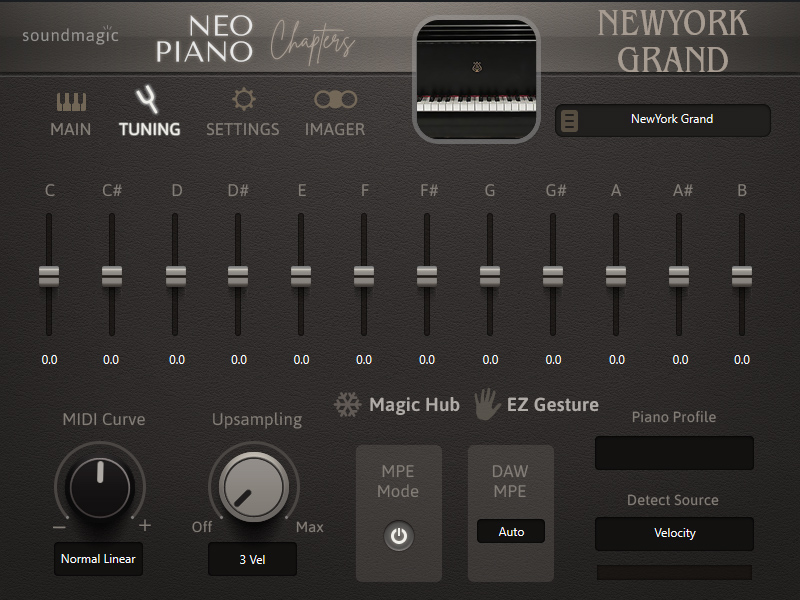
Task: Click the 0.0 value under the A slider
Action: [x=617, y=360]
